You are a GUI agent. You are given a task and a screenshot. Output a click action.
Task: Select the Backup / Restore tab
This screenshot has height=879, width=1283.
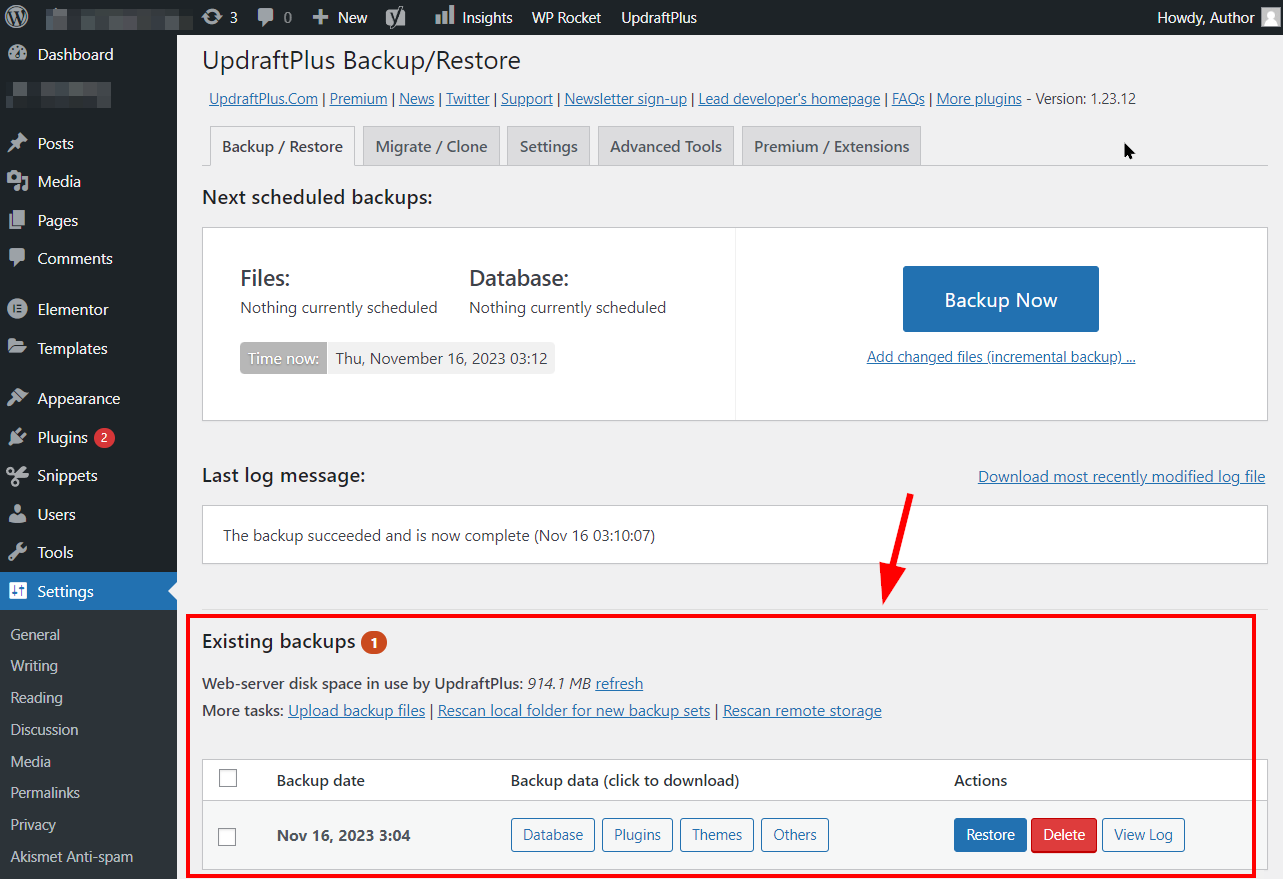coord(282,146)
